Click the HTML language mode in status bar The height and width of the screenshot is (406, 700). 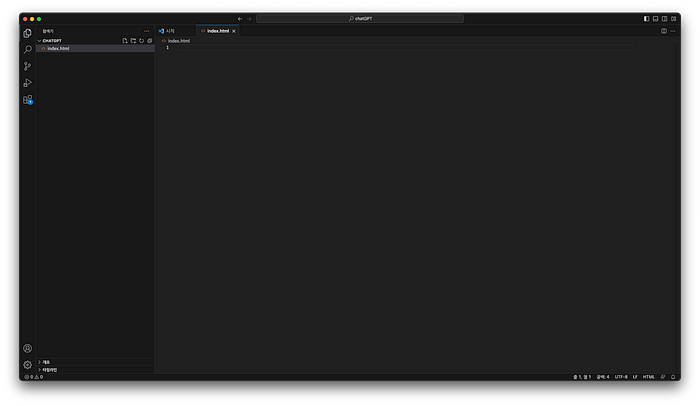649,377
